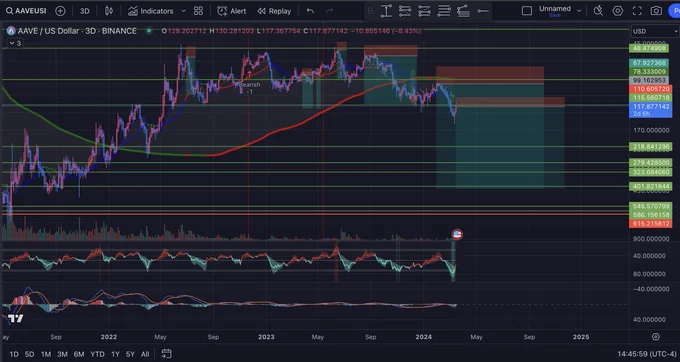The height and width of the screenshot is (362, 680).
Task: Select the red 110.605720 price label
Action: (x=651, y=89)
